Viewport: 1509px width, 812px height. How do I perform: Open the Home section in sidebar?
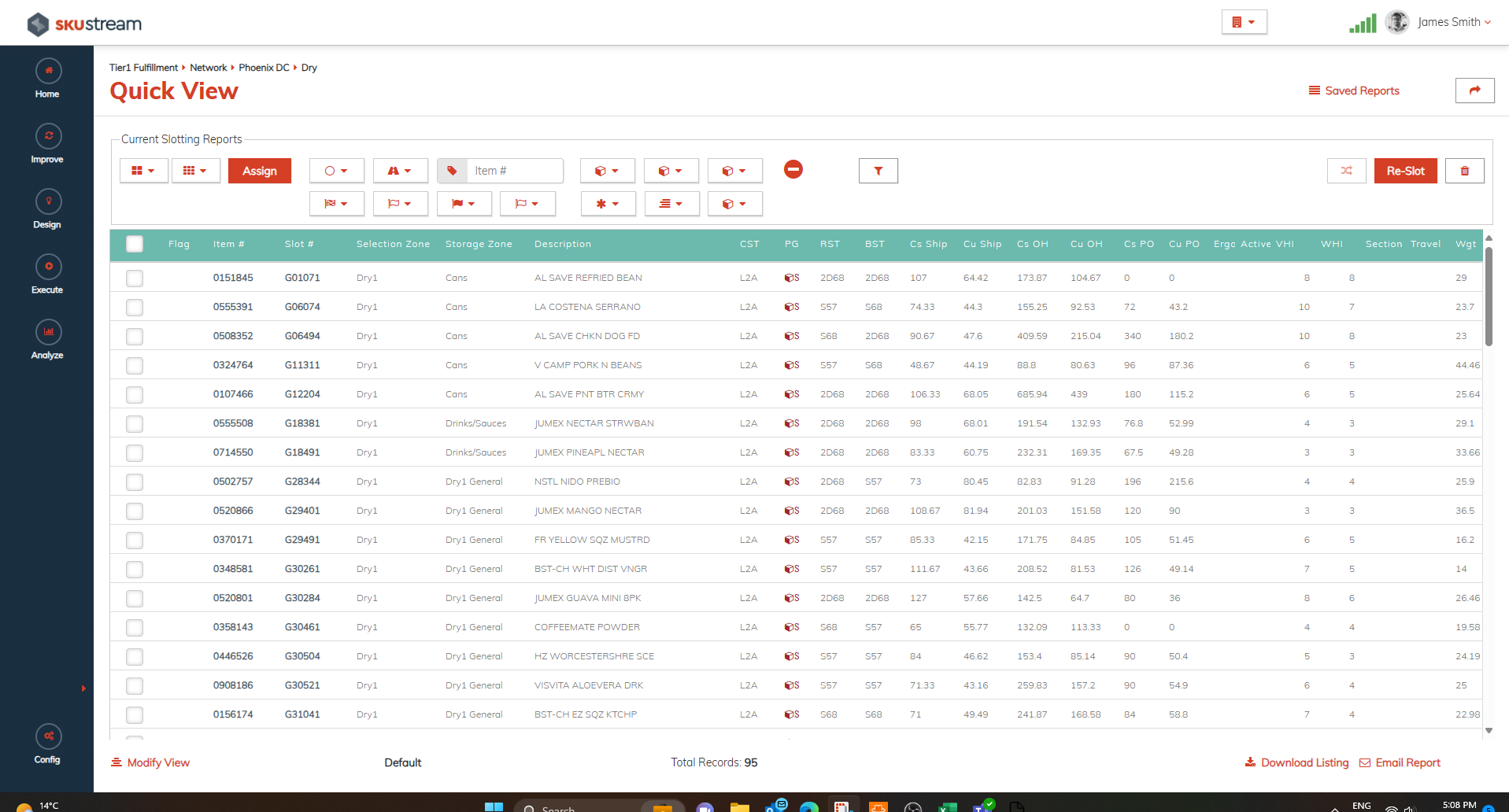coord(47,79)
